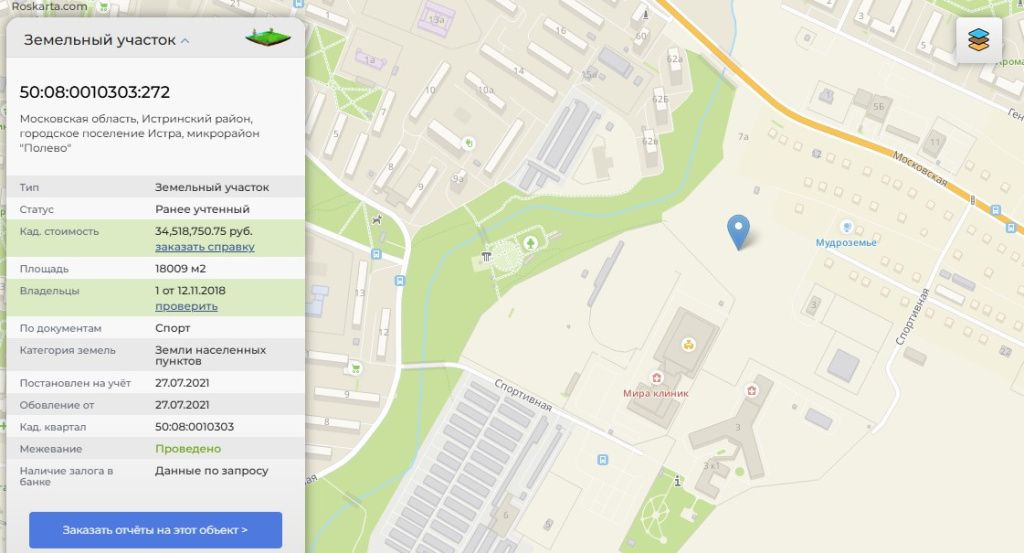
Task: Select the blue location pin marker
Action: 738,232
